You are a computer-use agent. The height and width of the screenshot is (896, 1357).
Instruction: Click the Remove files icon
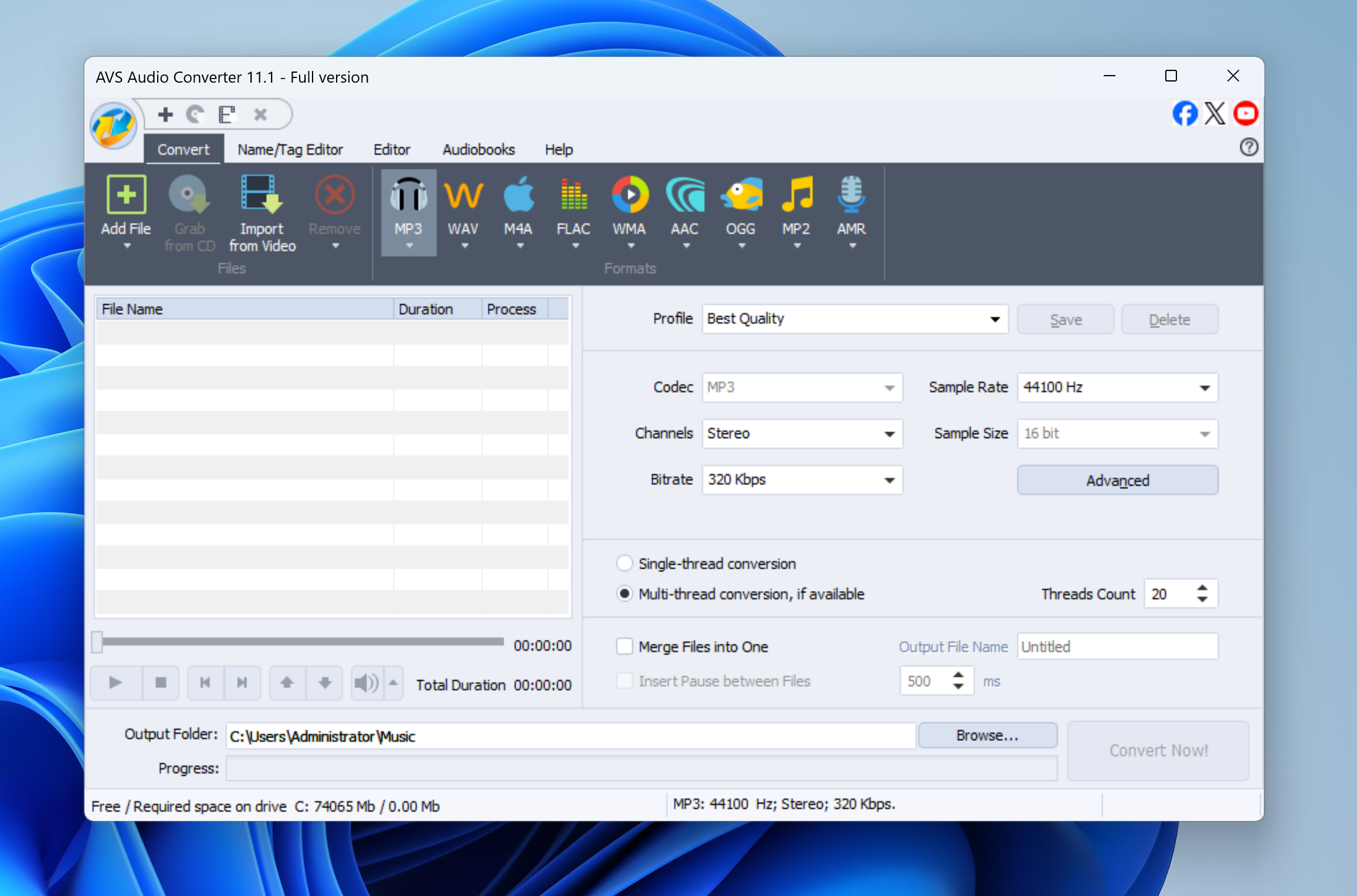click(x=335, y=195)
